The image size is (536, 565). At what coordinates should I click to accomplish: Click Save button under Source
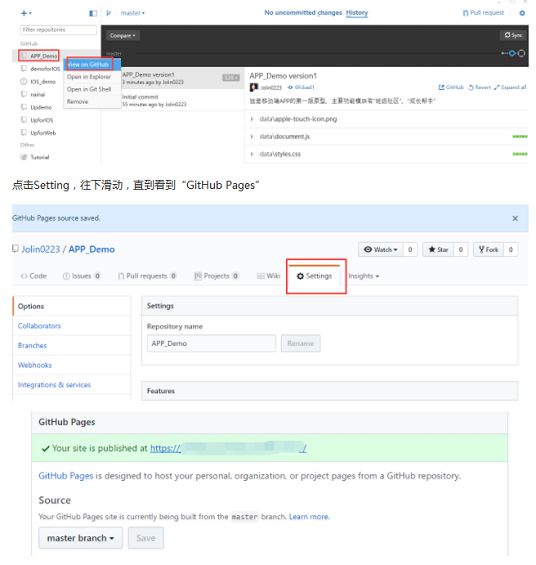point(146,538)
